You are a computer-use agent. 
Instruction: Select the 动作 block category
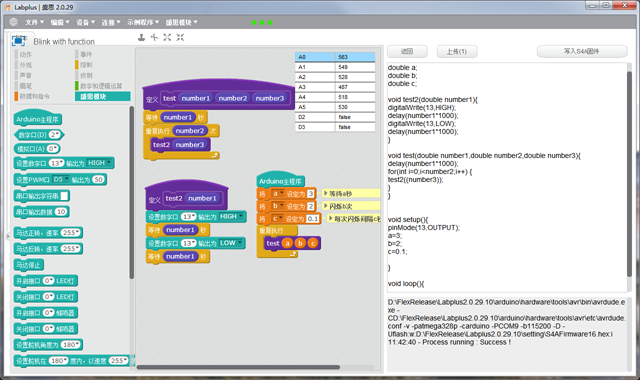(x=25, y=54)
